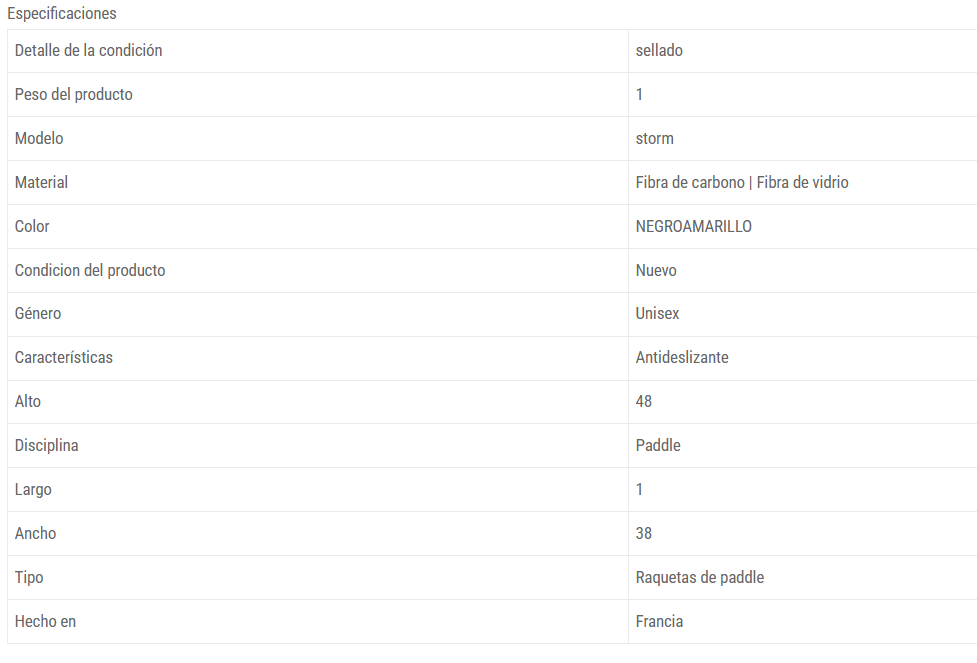The image size is (977, 663).
Task: Select the 'Hecho en' row label
Action: click(45, 621)
